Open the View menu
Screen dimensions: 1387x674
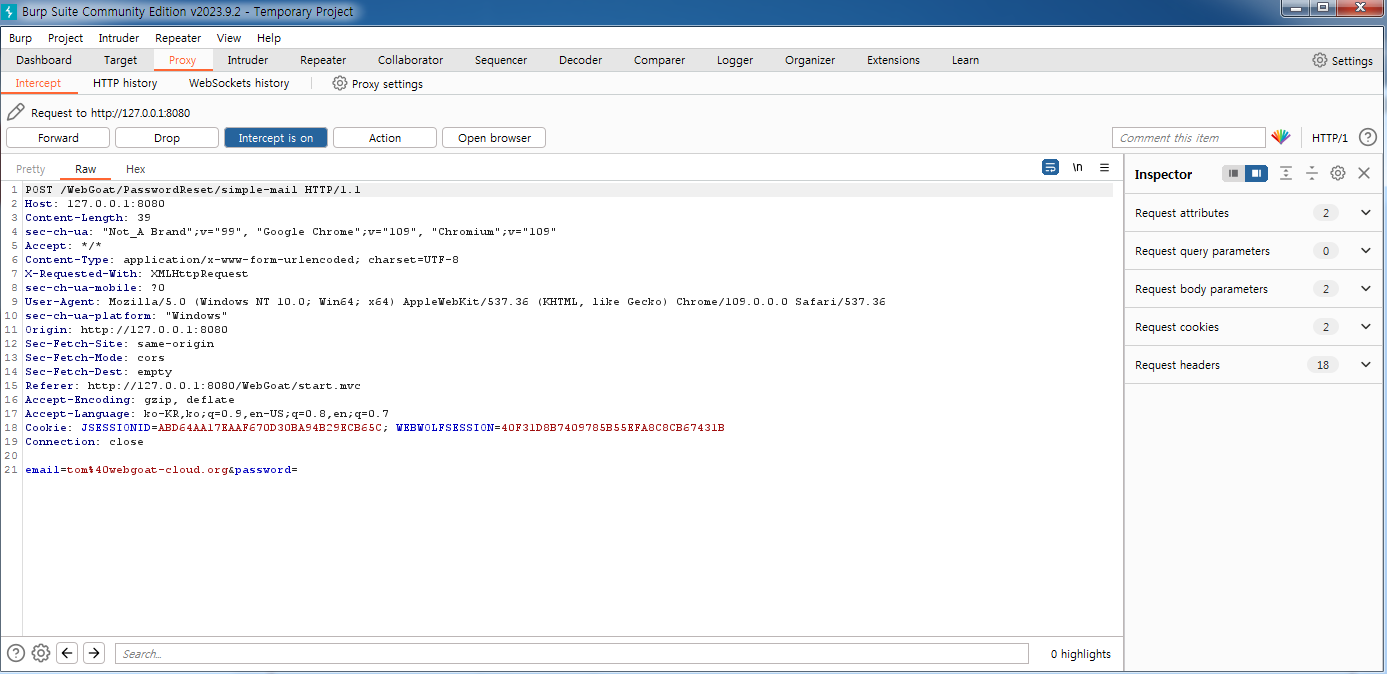click(229, 38)
